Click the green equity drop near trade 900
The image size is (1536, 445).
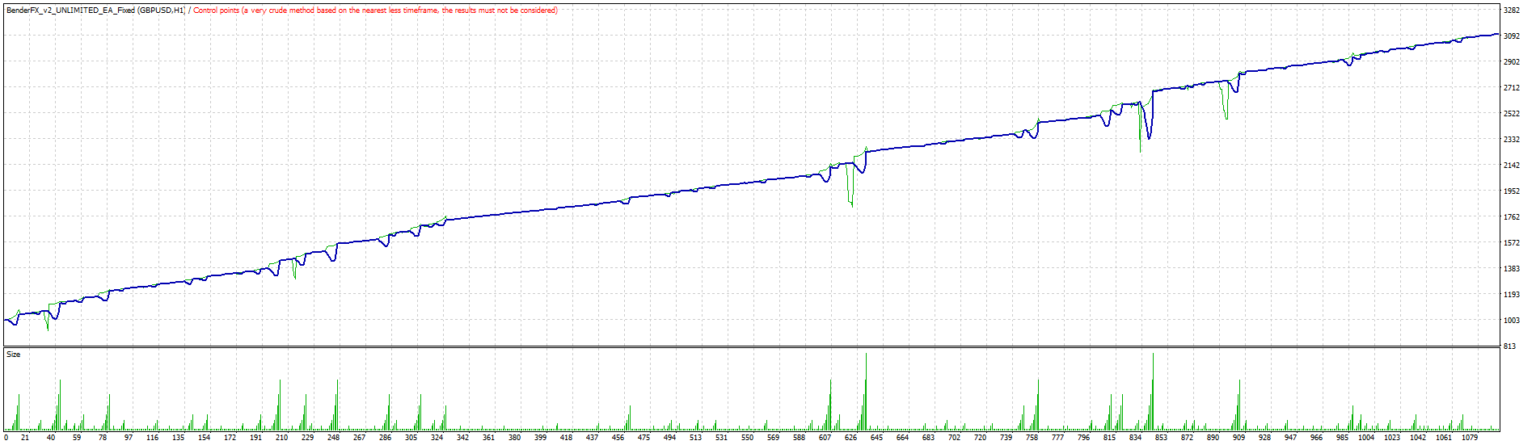(x=1226, y=115)
